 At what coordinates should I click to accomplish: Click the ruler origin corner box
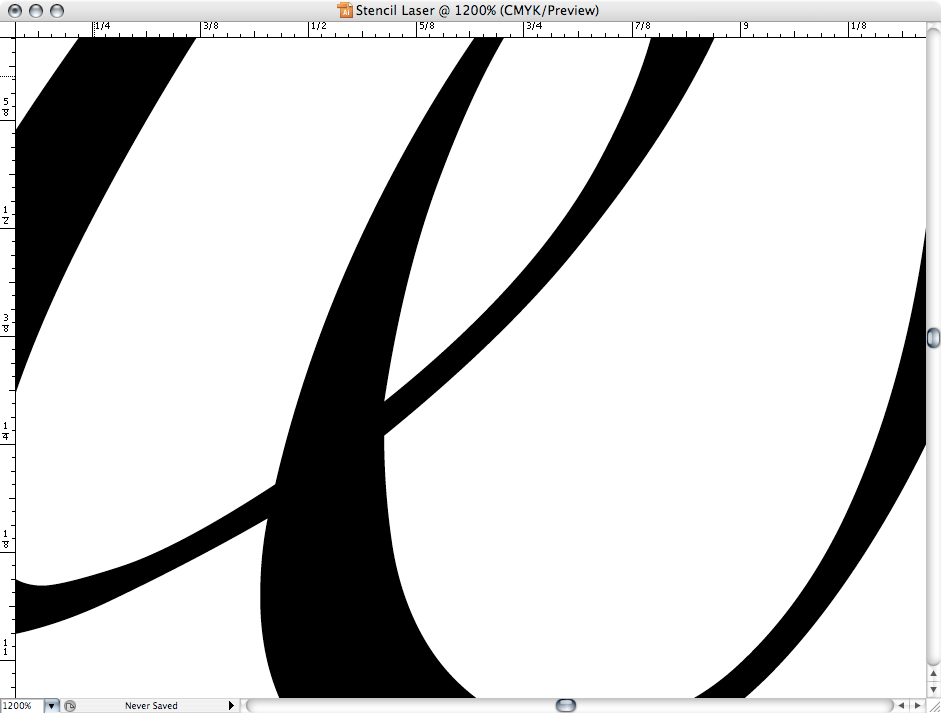click(x=7, y=29)
